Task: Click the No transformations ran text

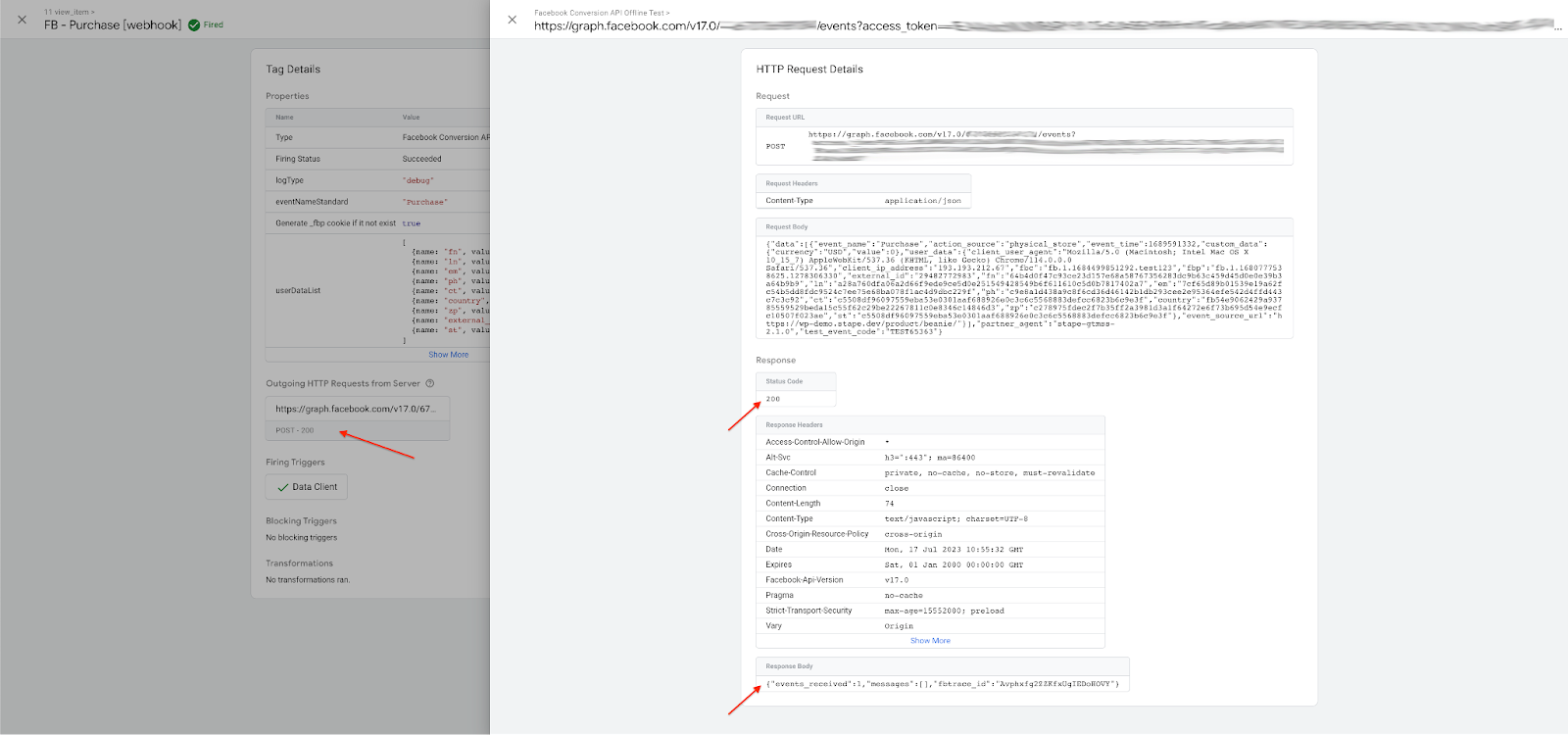Action: (308, 580)
